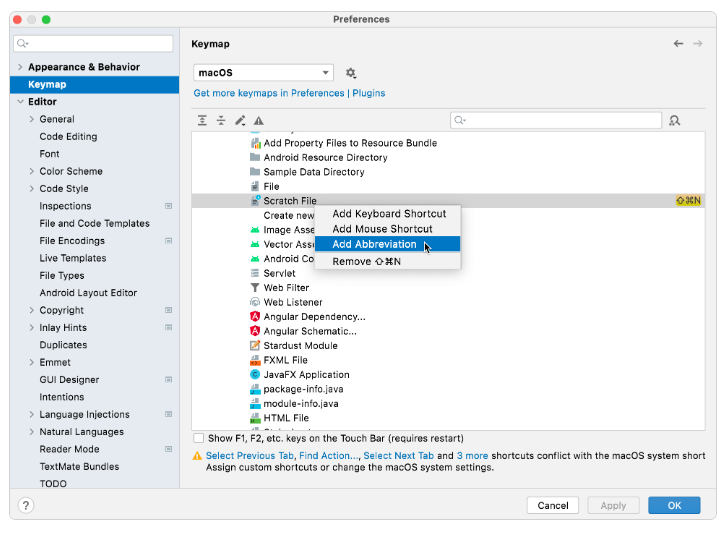Expand the Code Style node
Screen dimensions: 724x533
pyautogui.click(x=31, y=188)
